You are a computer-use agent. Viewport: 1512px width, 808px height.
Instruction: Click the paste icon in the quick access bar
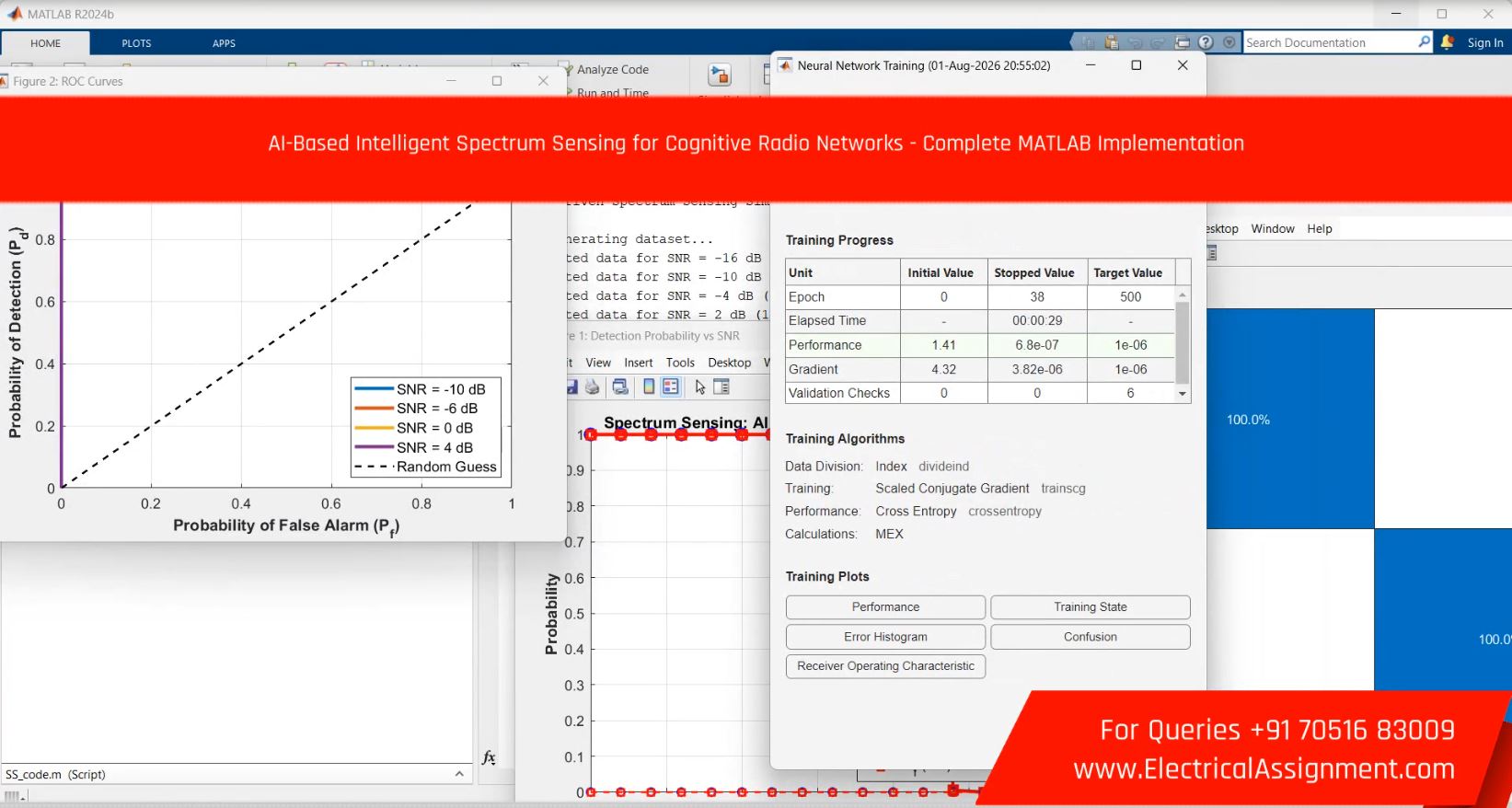[1112, 42]
